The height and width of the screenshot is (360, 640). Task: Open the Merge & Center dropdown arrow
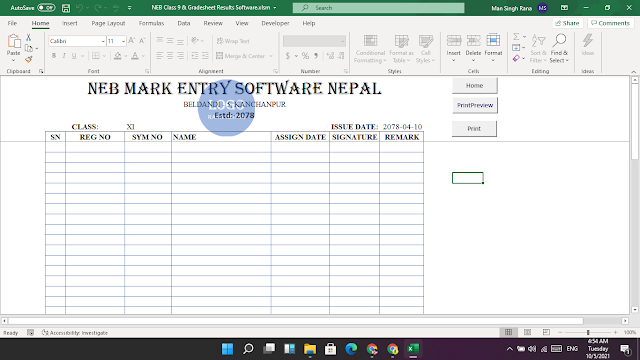[x=271, y=56]
